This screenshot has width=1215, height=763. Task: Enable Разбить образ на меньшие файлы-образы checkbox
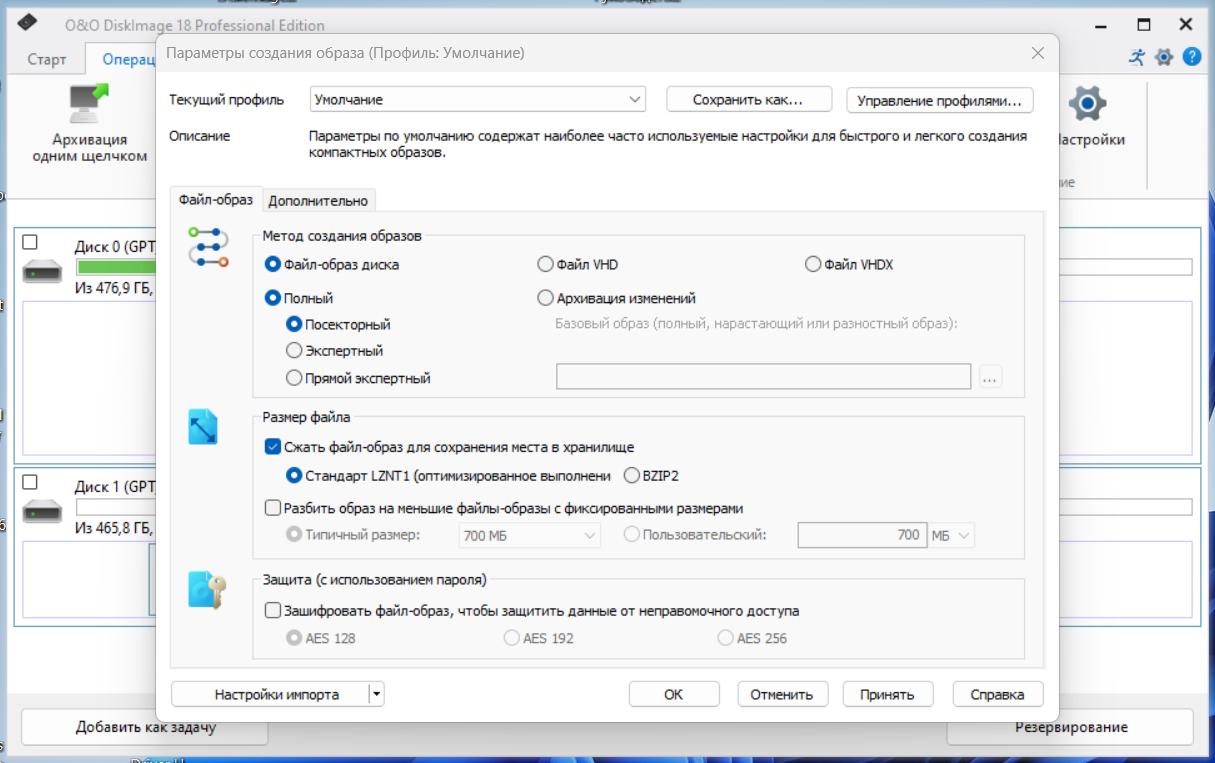[273, 508]
